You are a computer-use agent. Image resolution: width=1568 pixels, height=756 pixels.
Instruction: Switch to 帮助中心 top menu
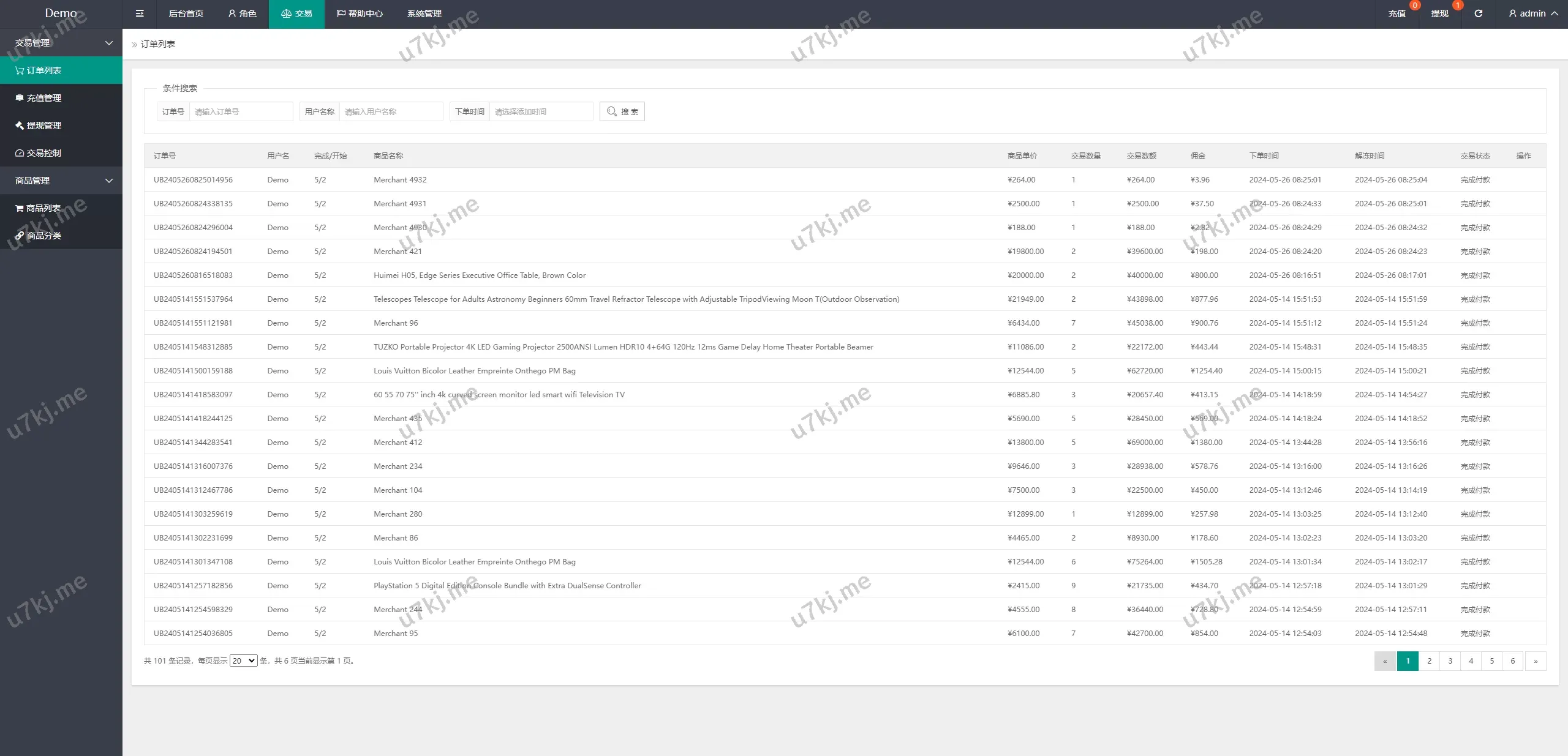click(360, 13)
